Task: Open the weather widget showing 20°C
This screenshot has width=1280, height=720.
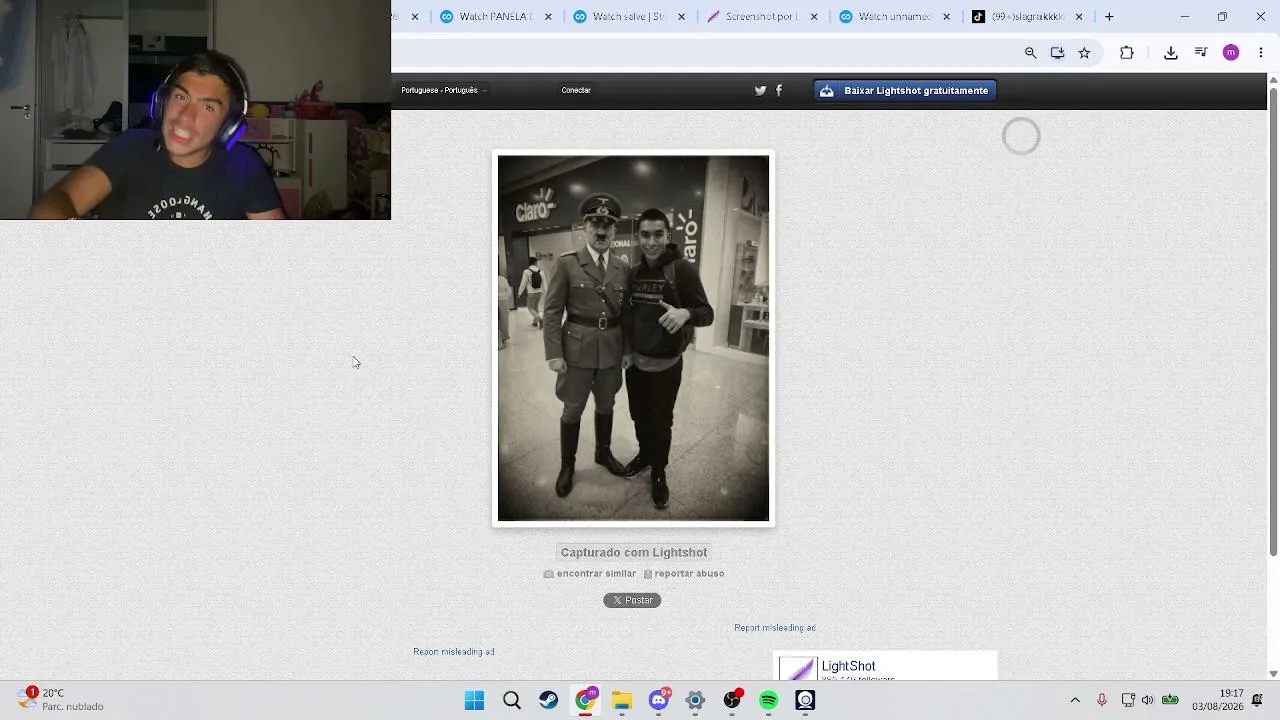Action: [x=60, y=700]
